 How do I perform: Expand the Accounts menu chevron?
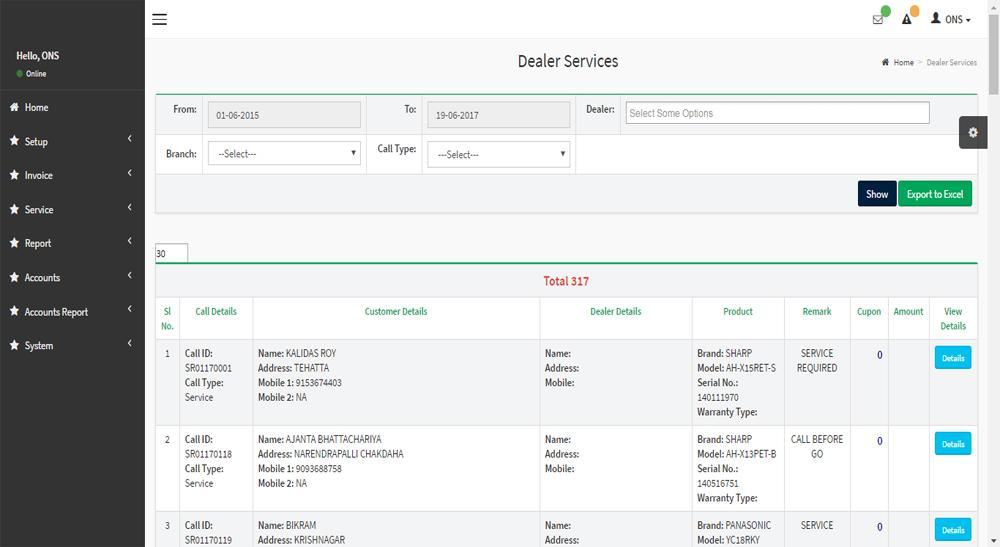(x=129, y=275)
